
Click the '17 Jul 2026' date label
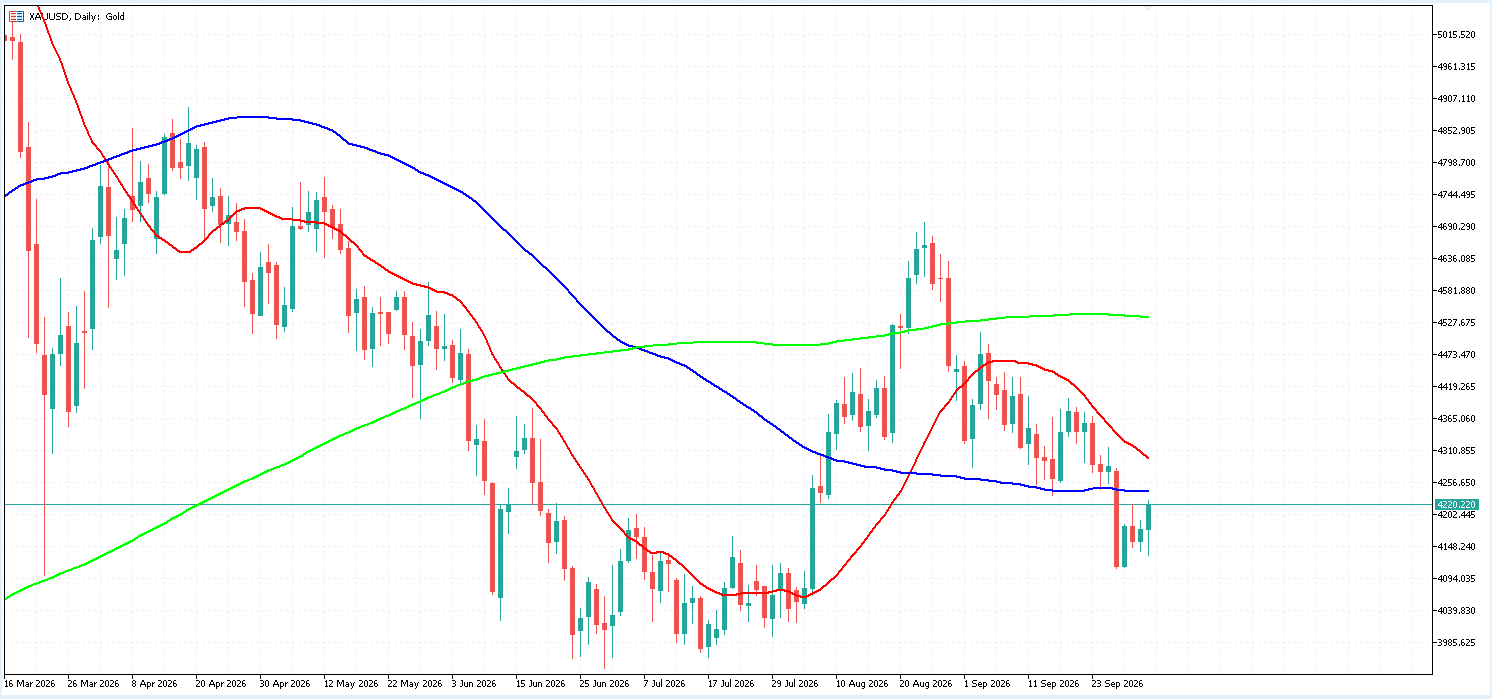(x=731, y=684)
